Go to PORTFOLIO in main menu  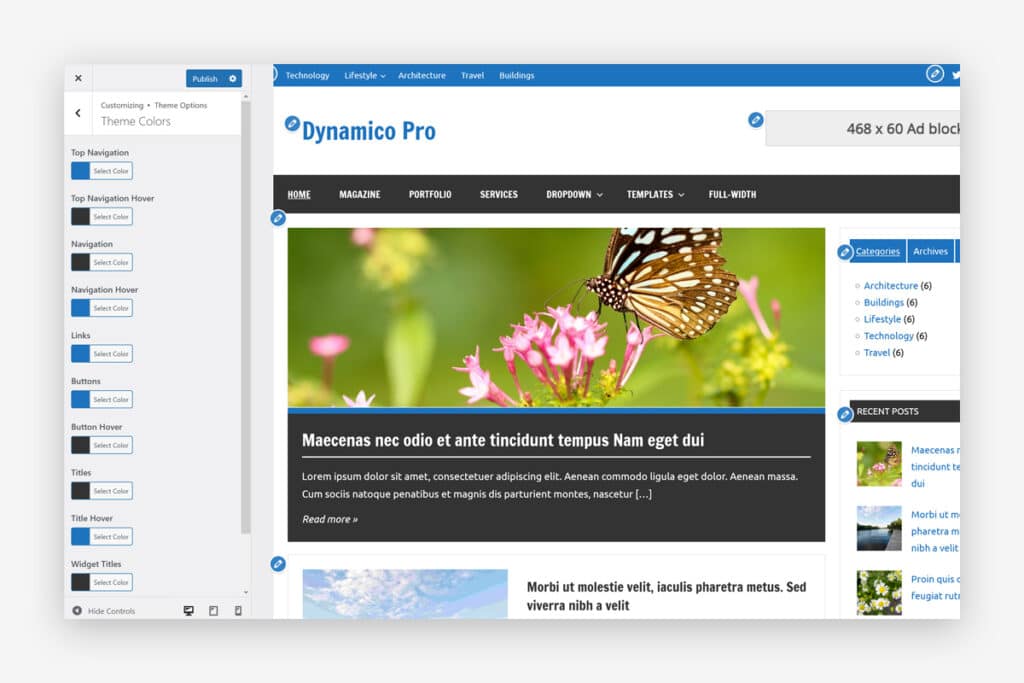point(430,195)
